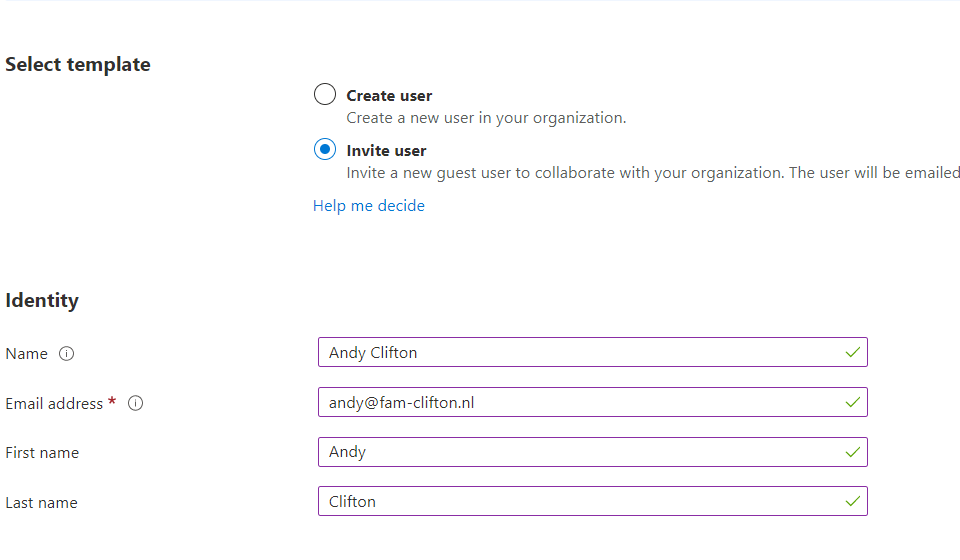Open the Help me decide link
Viewport: 960px width, 560px height.
(x=369, y=206)
